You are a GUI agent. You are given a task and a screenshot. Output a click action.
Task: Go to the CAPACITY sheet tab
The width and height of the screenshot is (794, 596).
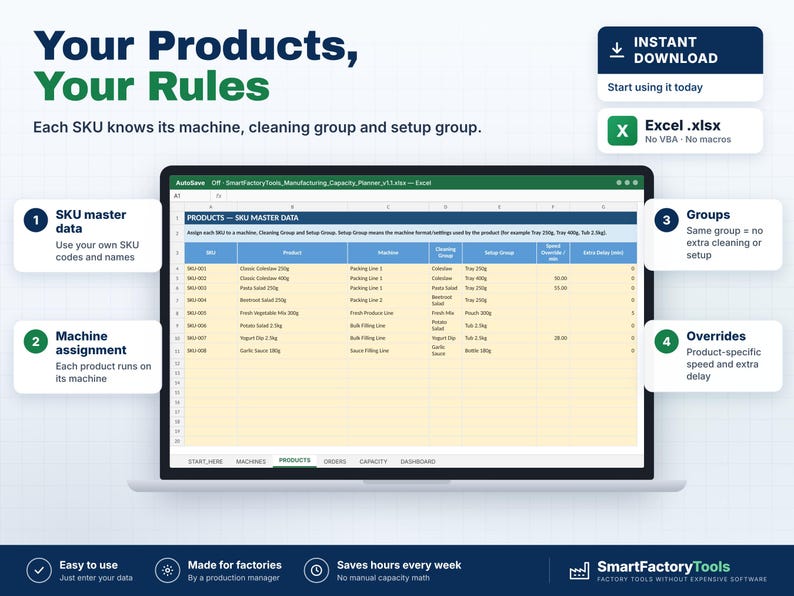pos(373,461)
